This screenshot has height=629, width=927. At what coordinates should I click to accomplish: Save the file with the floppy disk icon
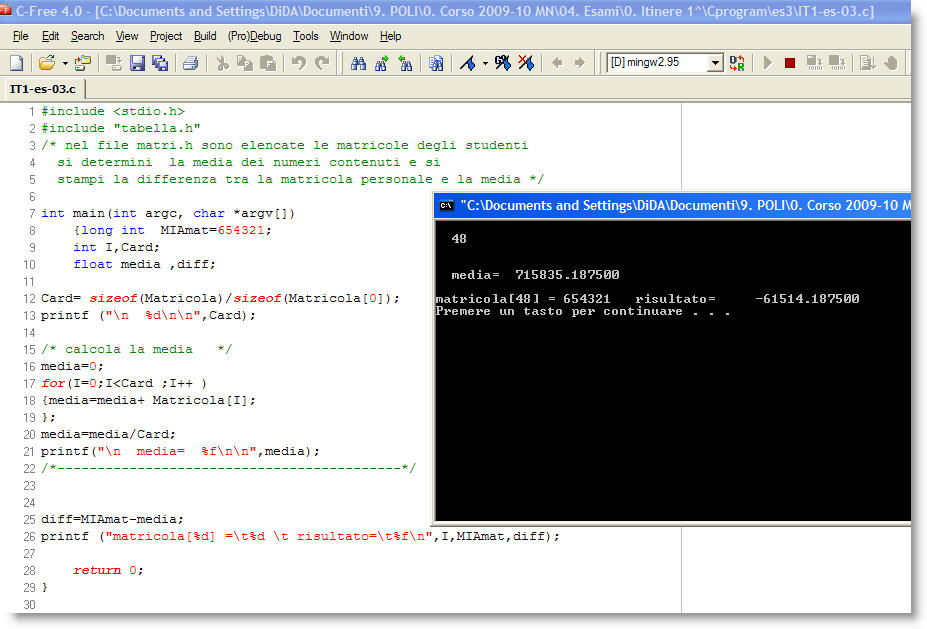pos(137,63)
